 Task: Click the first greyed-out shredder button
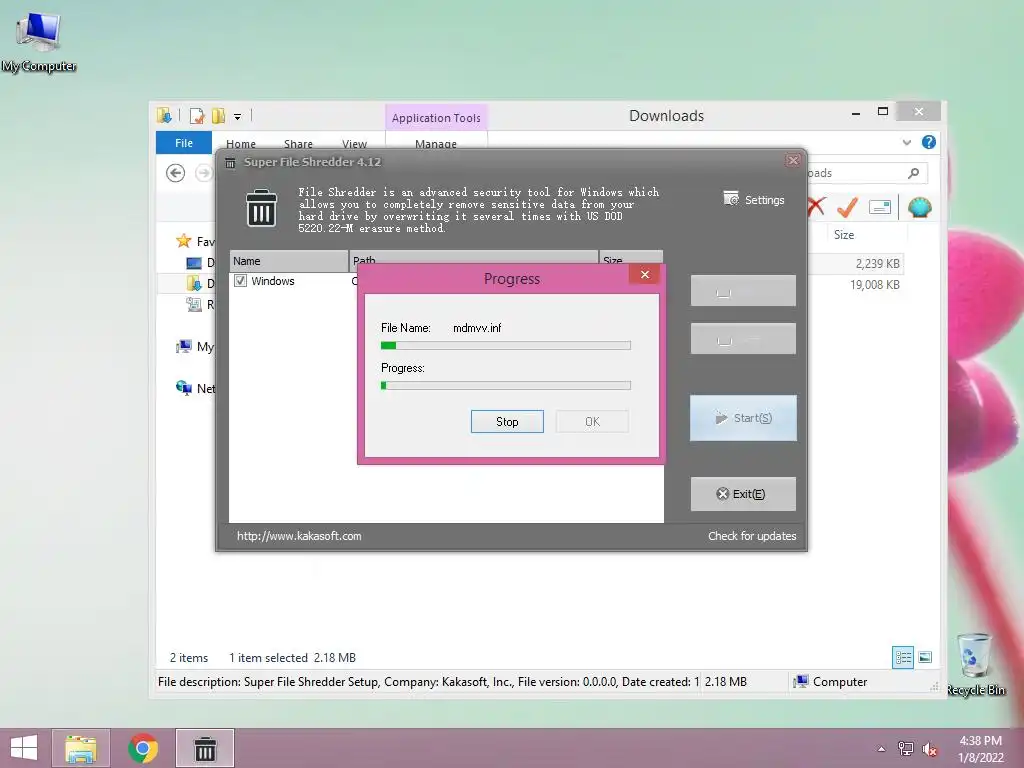743,291
